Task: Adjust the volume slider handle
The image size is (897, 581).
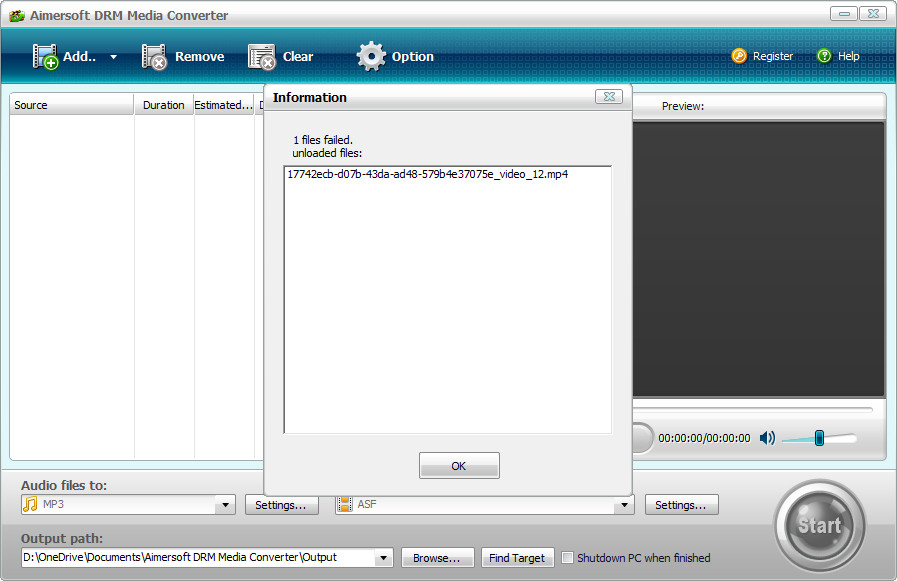Action: pos(819,438)
